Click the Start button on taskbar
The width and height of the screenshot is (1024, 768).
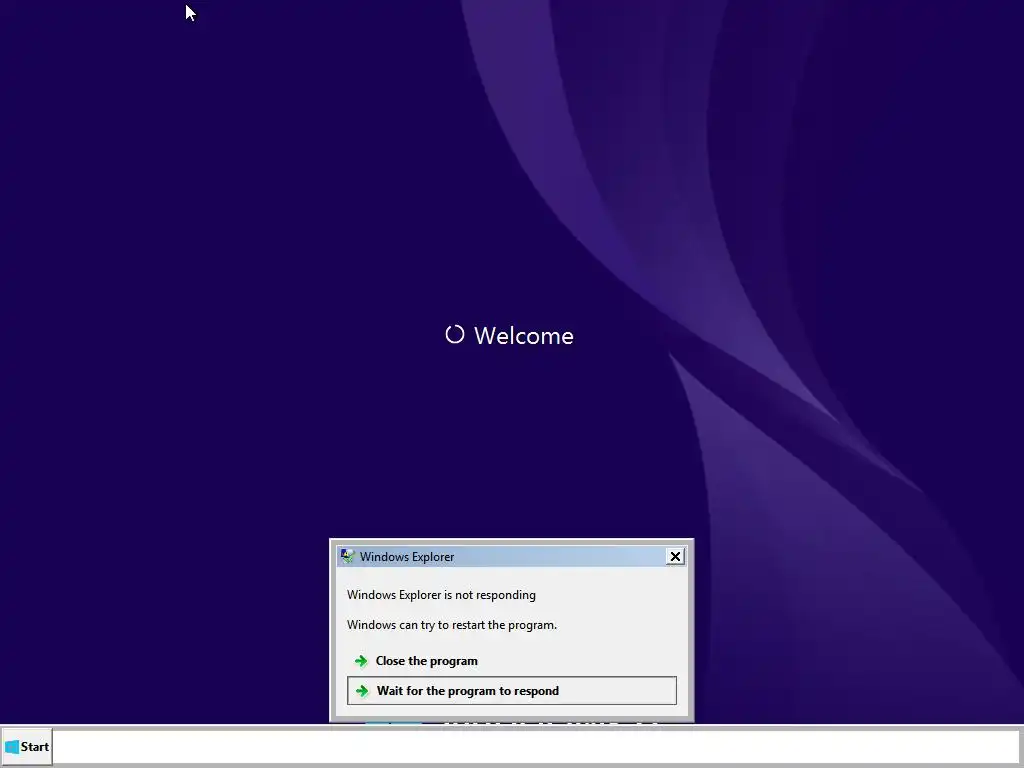[x=27, y=746]
